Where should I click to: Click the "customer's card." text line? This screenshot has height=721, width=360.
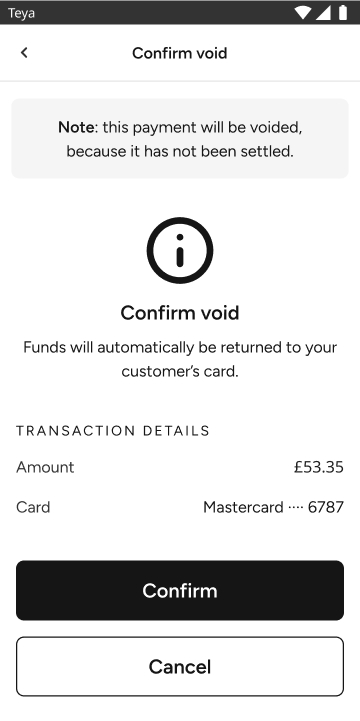click(x=180, y=372)
